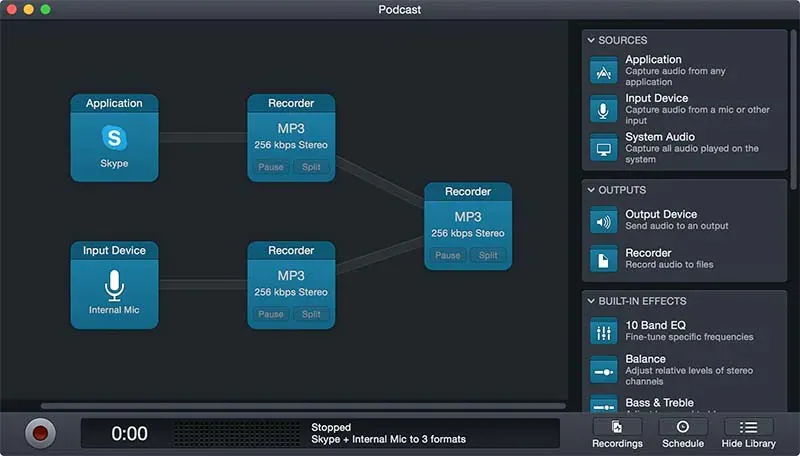Pick the Balance effect icon

click(x=603, y=369)
